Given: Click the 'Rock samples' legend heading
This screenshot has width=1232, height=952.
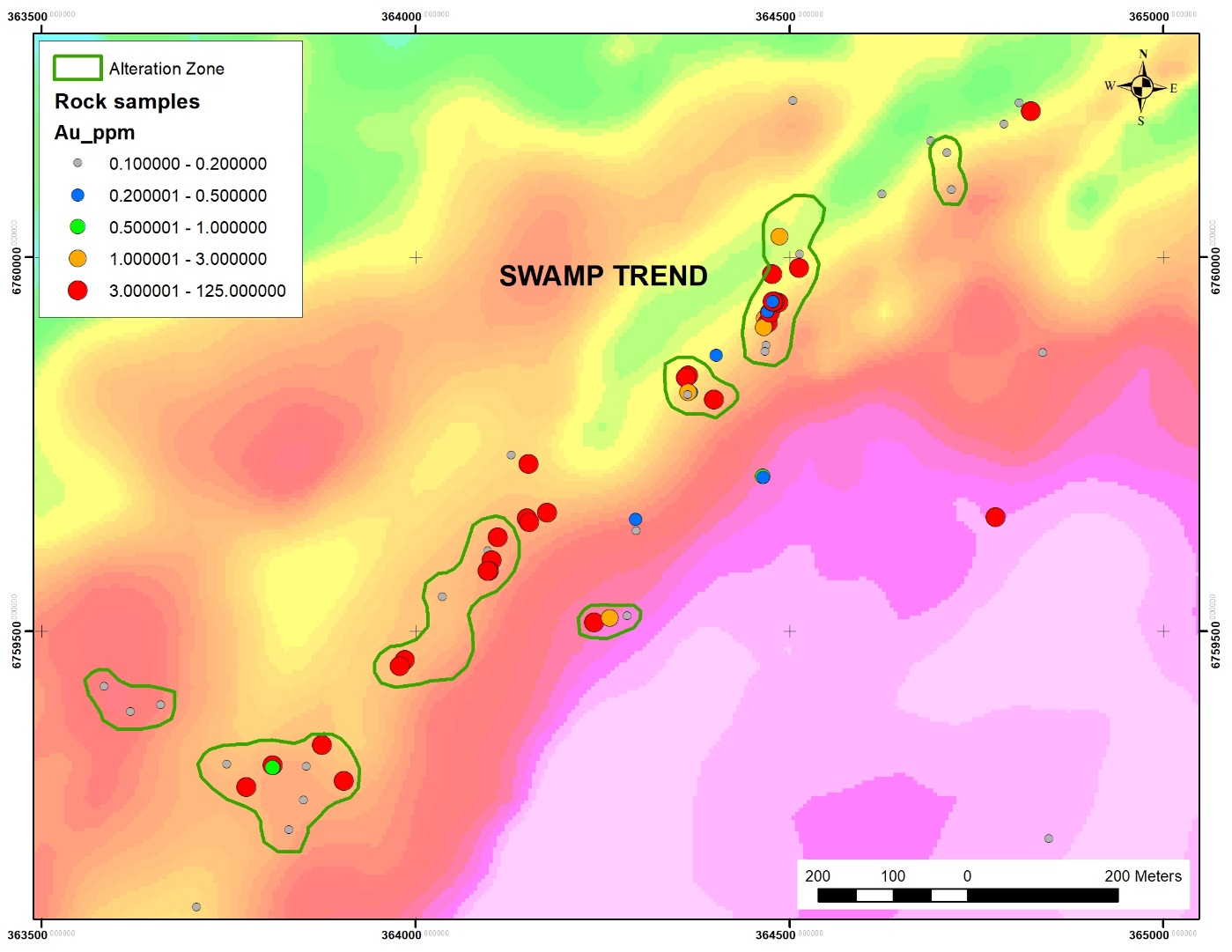Looking at the screenshot, I should point(127,101).
